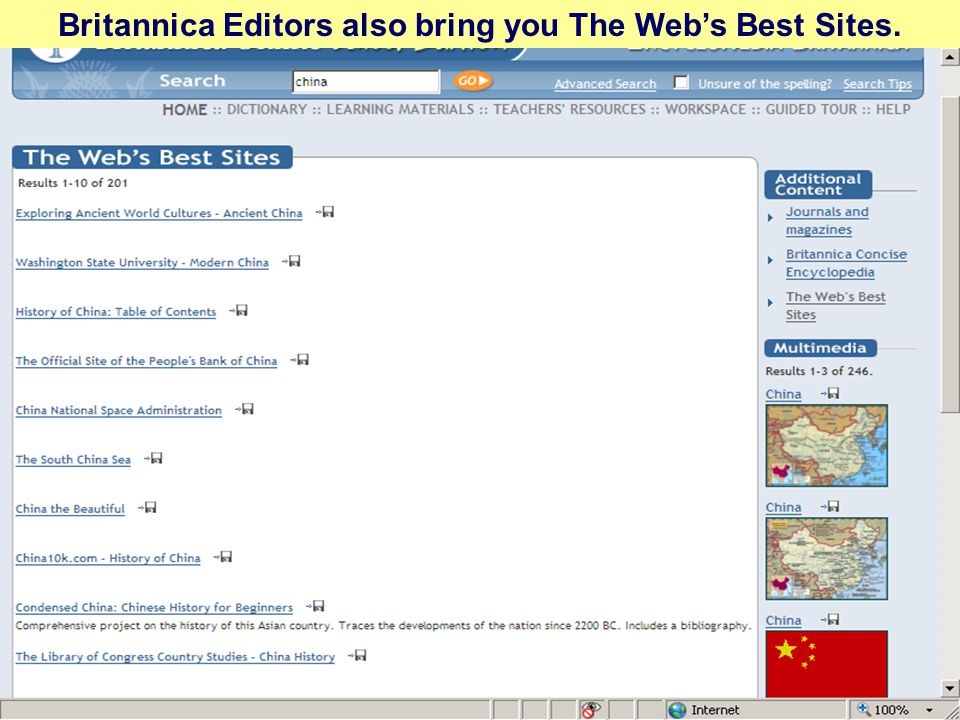Save the second China multimedia map item
Viewport: 960px width, 720px height.
831,506
